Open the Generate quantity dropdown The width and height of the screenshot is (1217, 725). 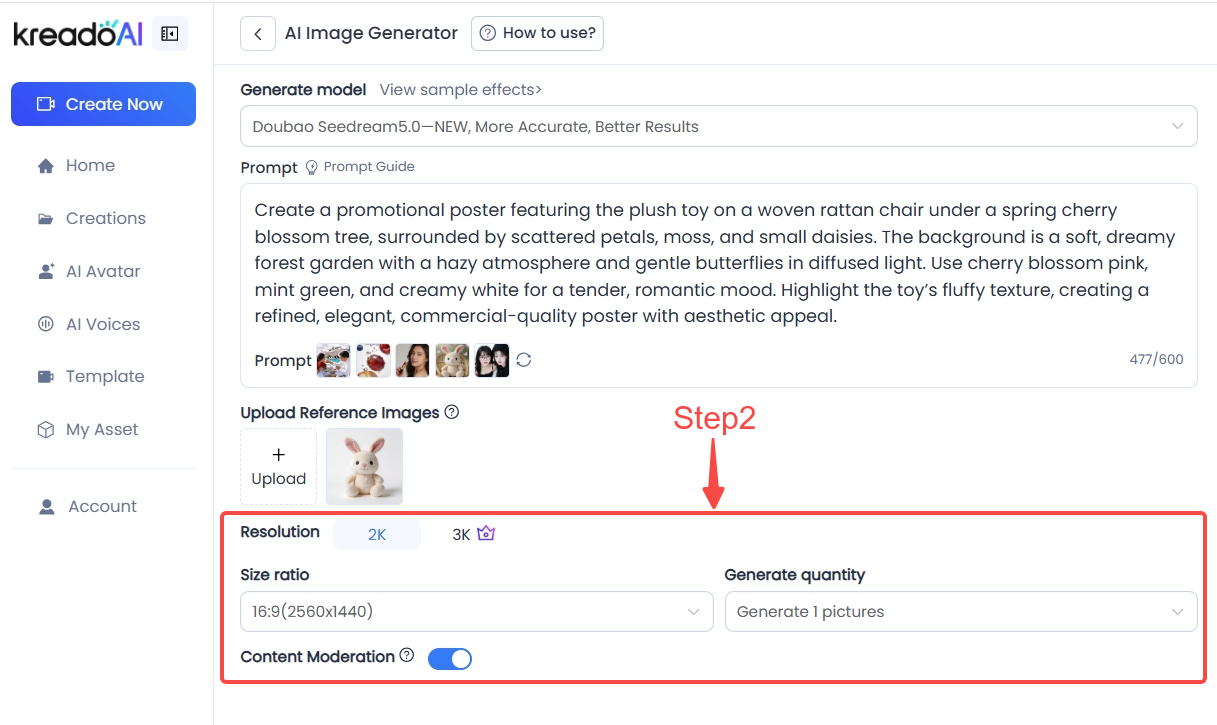(x=960, y=612)
